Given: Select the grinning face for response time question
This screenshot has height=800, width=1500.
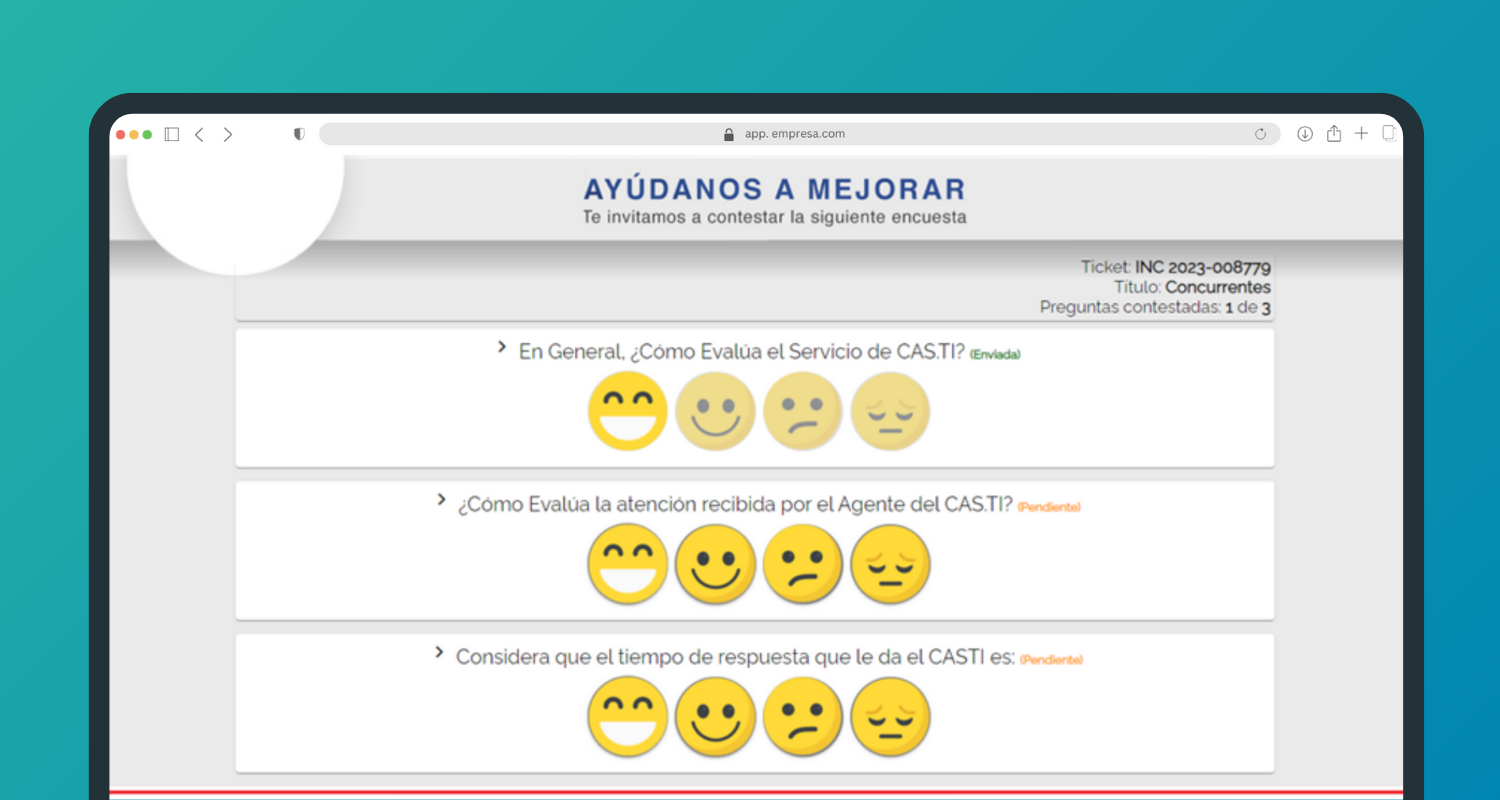Looking at the screenshot, I should [x=627, y=716].
